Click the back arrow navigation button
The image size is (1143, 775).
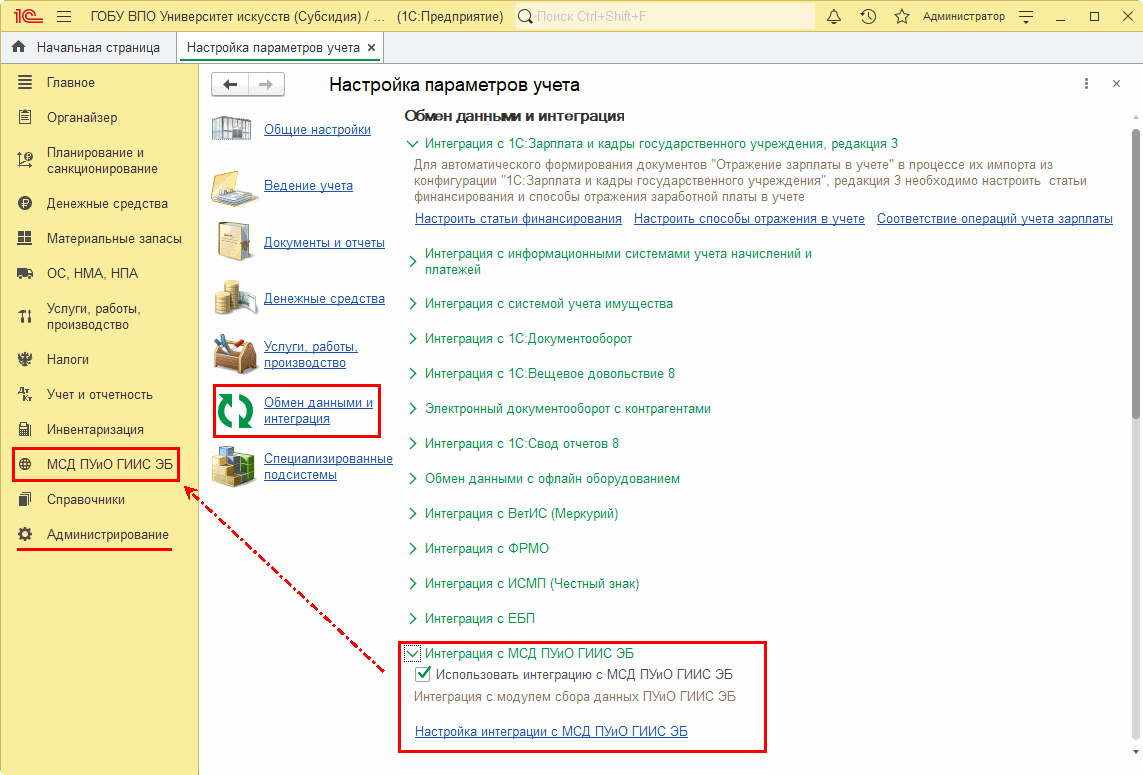coord(230,85)
